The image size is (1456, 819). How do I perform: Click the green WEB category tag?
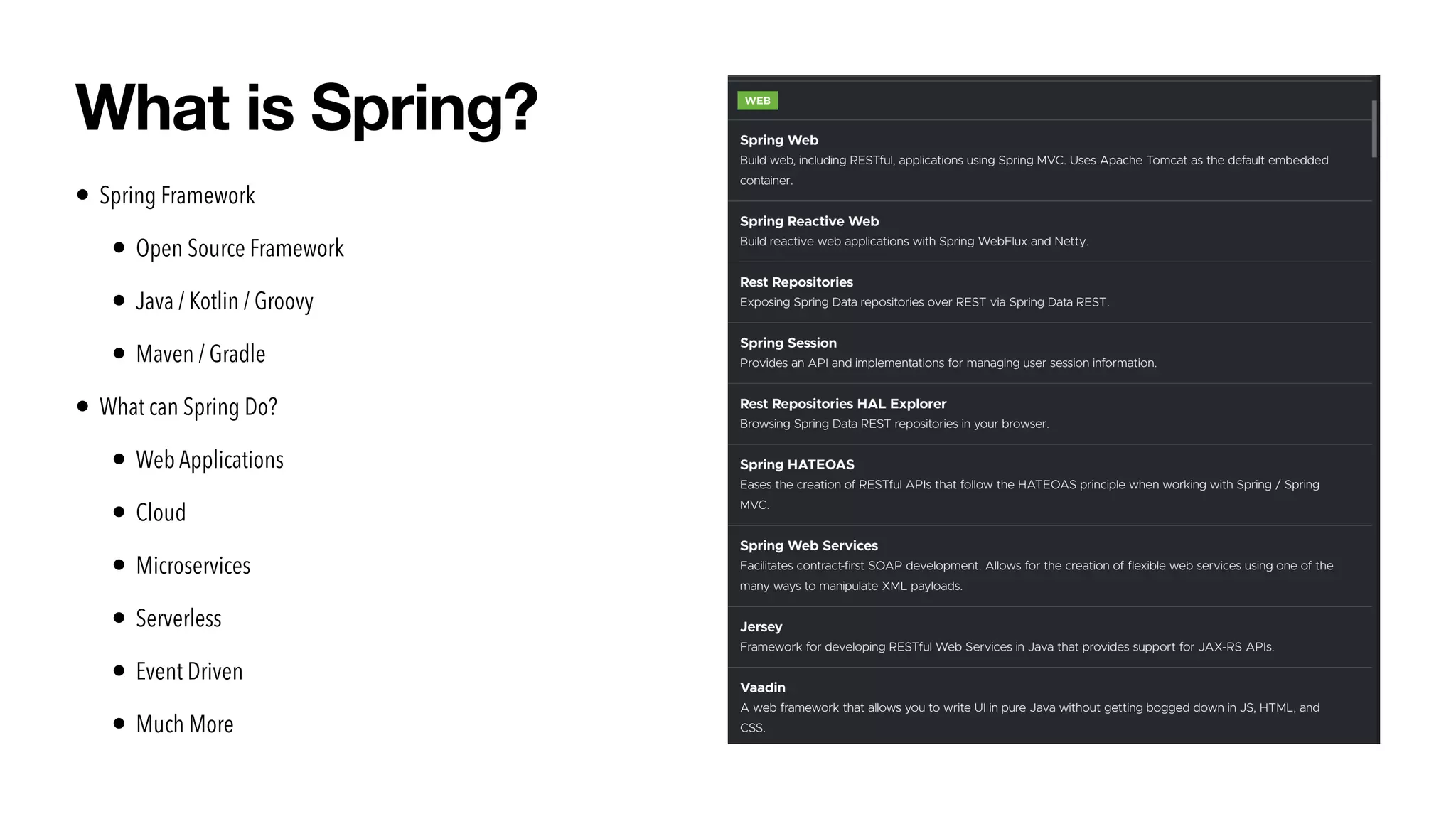pyautogui.click(x=757, y=100)
